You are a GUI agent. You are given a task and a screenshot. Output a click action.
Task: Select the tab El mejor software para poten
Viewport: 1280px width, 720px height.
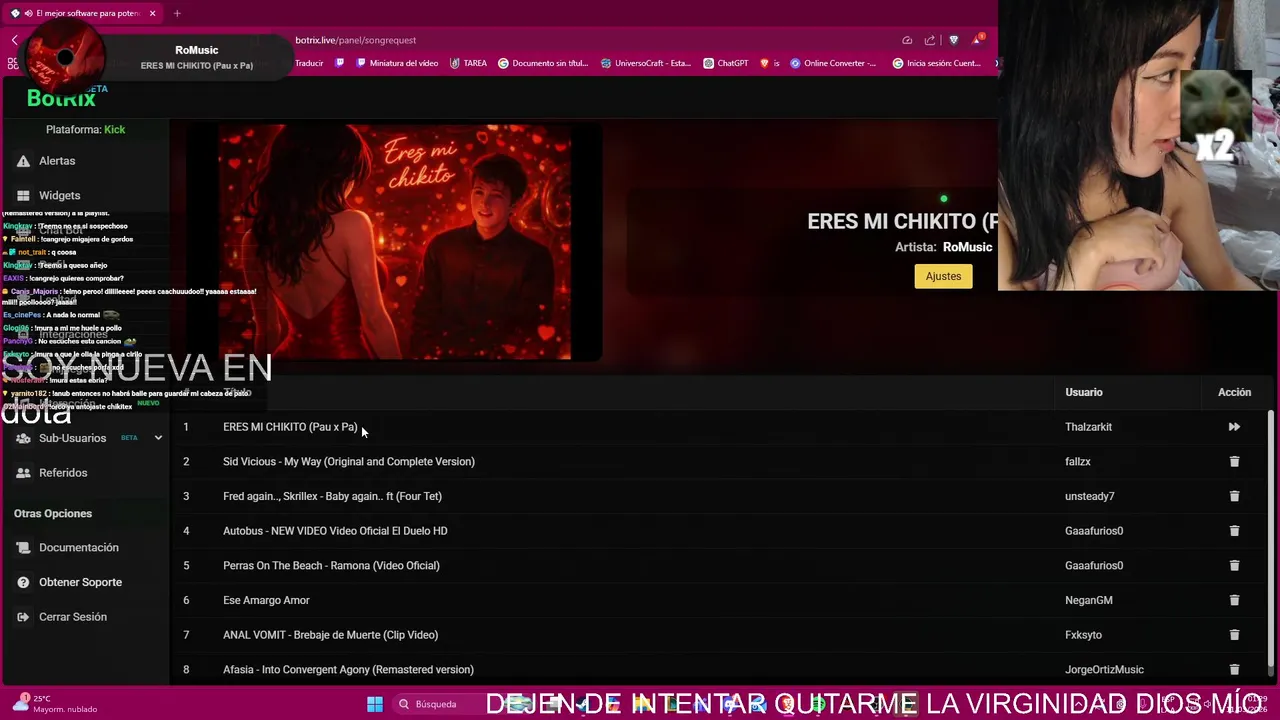(84, 13)
